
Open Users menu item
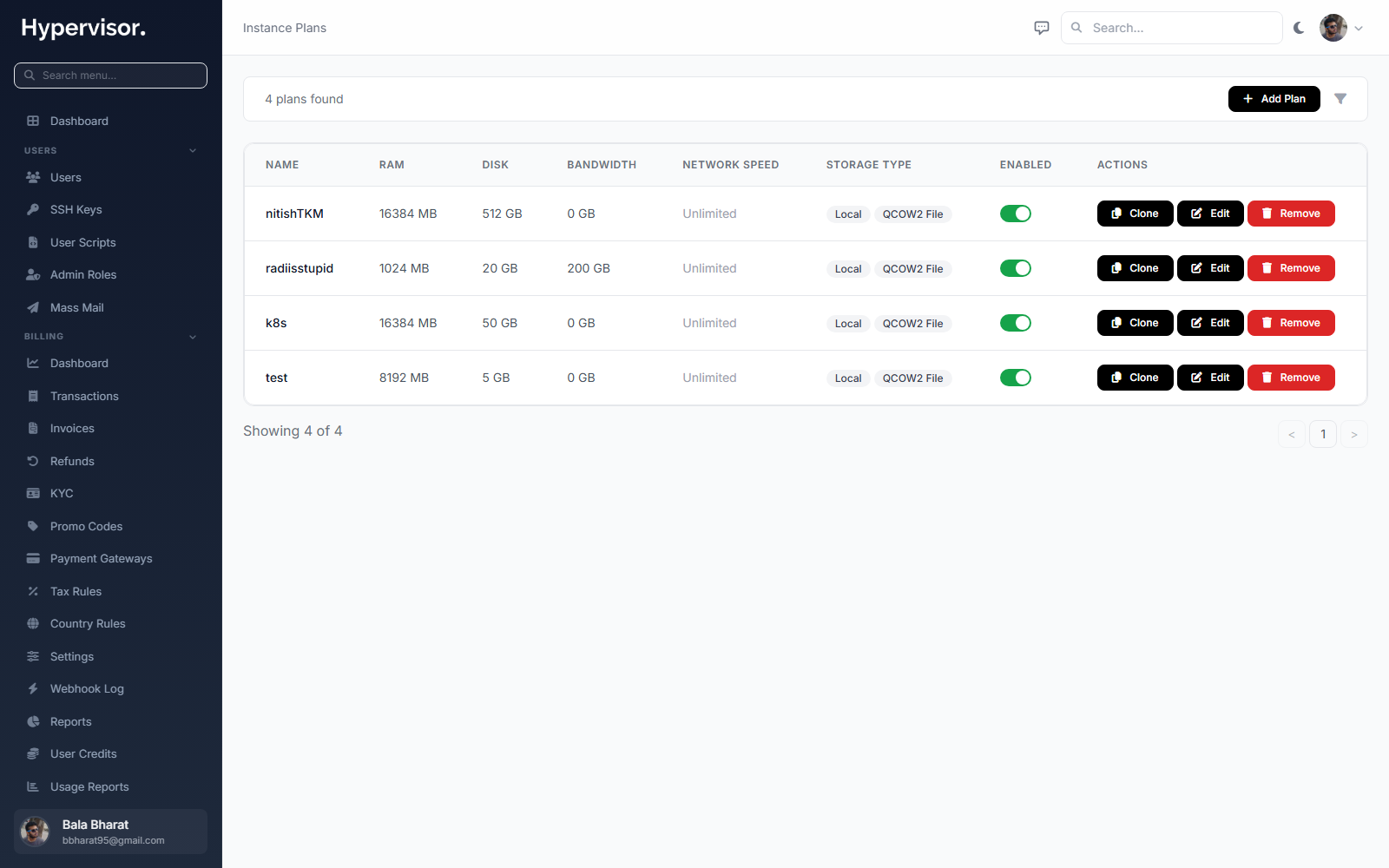pos(110,177)
